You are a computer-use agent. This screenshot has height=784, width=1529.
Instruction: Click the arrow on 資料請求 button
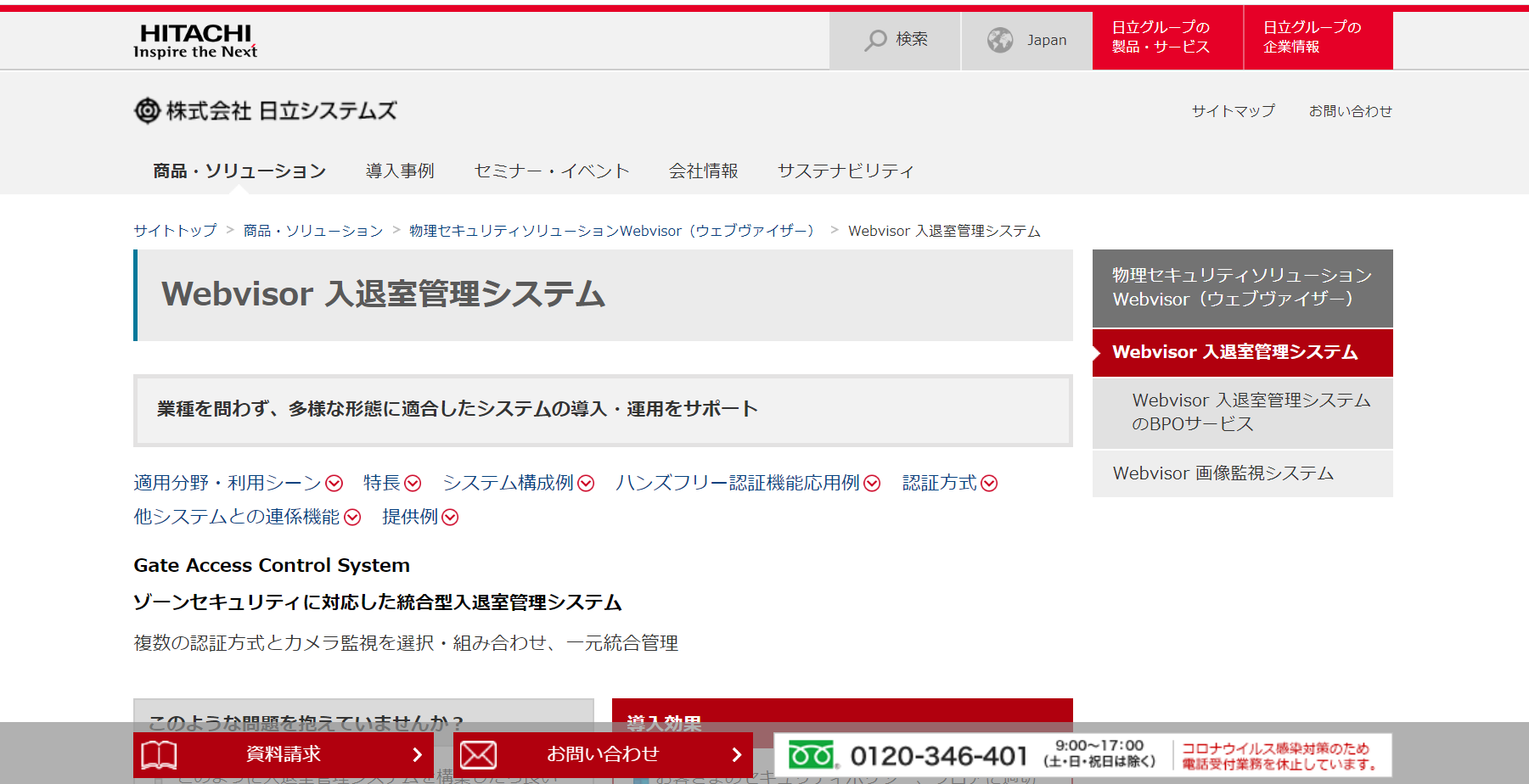[x=417, y=754]
